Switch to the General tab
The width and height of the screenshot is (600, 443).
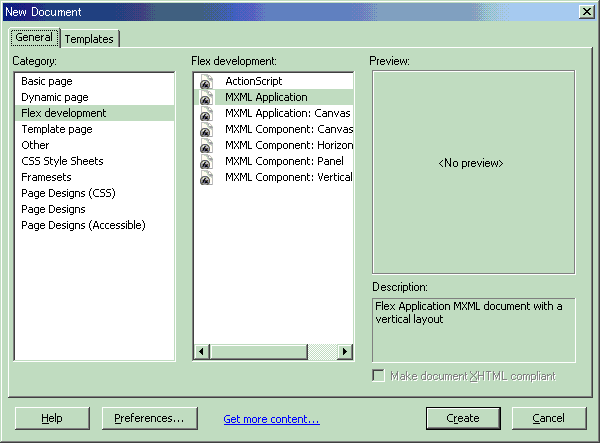34,37
